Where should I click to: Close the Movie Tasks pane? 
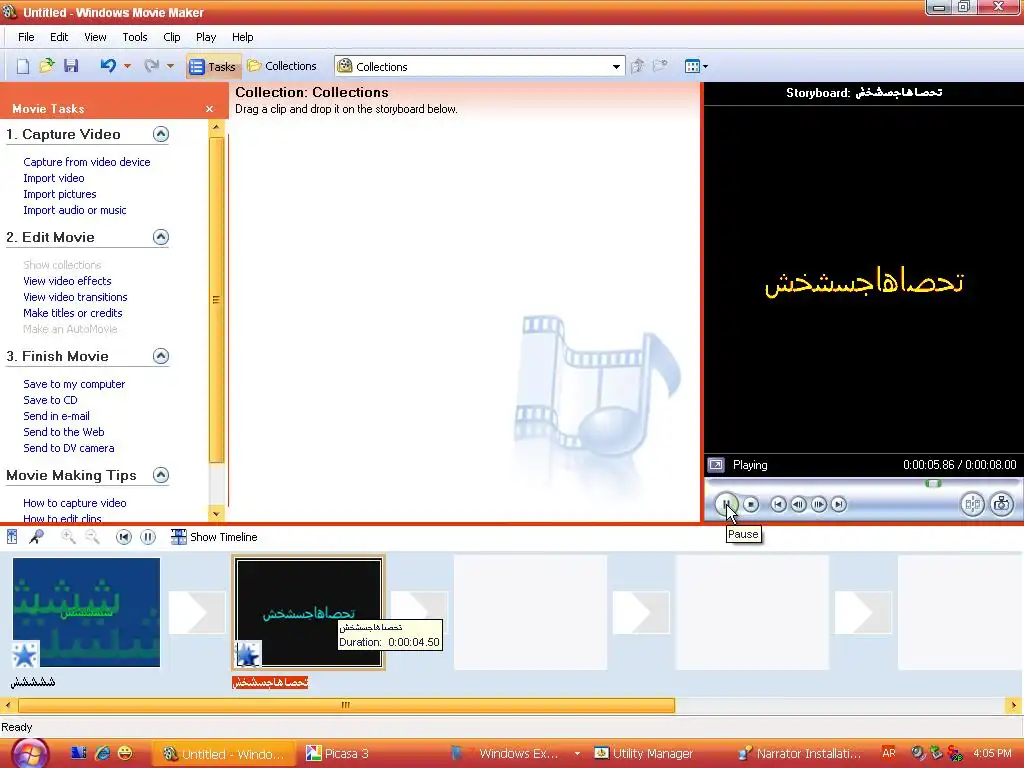(209, 109)
